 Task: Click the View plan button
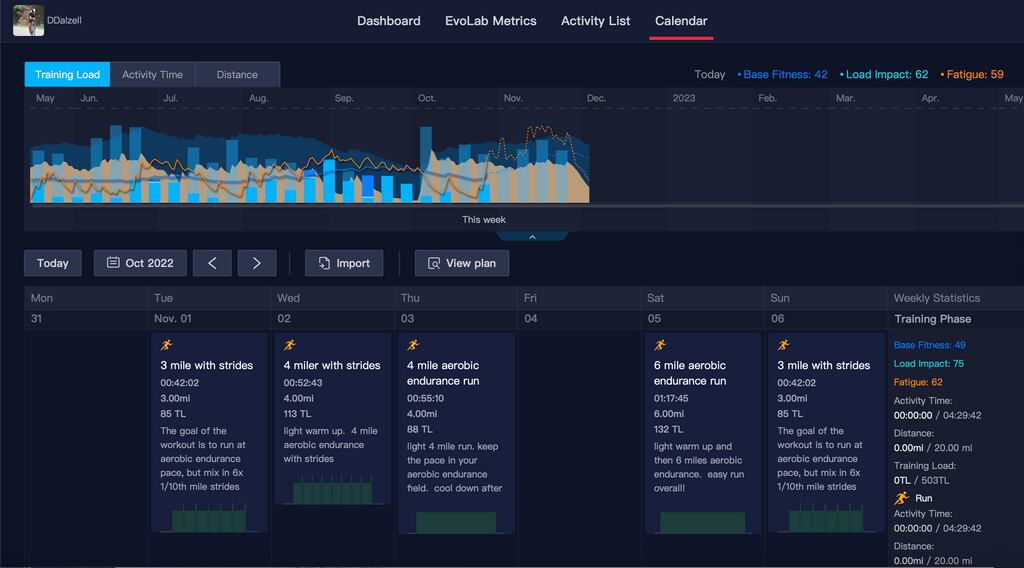click(x=461, y=263)
